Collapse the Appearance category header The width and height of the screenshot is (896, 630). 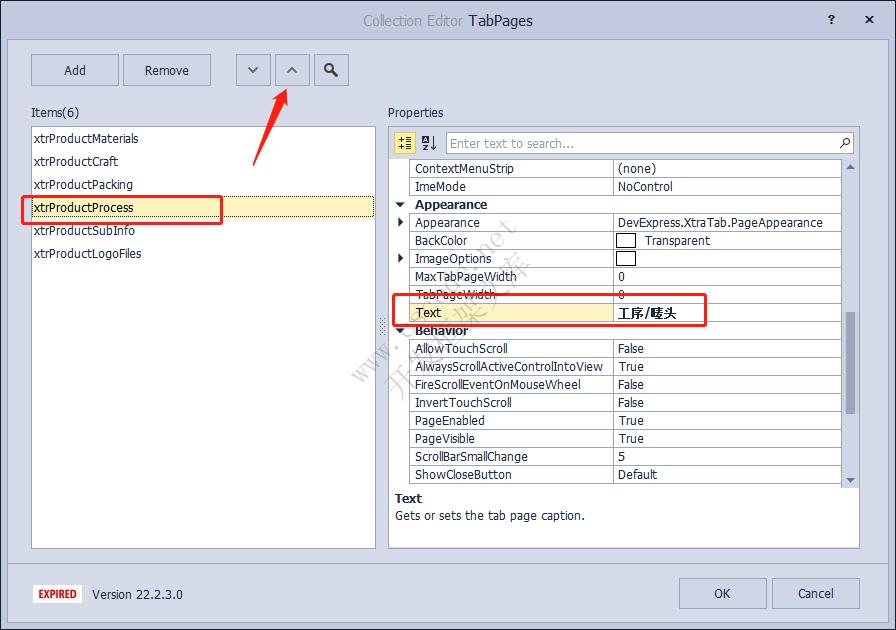pos(402,205)
